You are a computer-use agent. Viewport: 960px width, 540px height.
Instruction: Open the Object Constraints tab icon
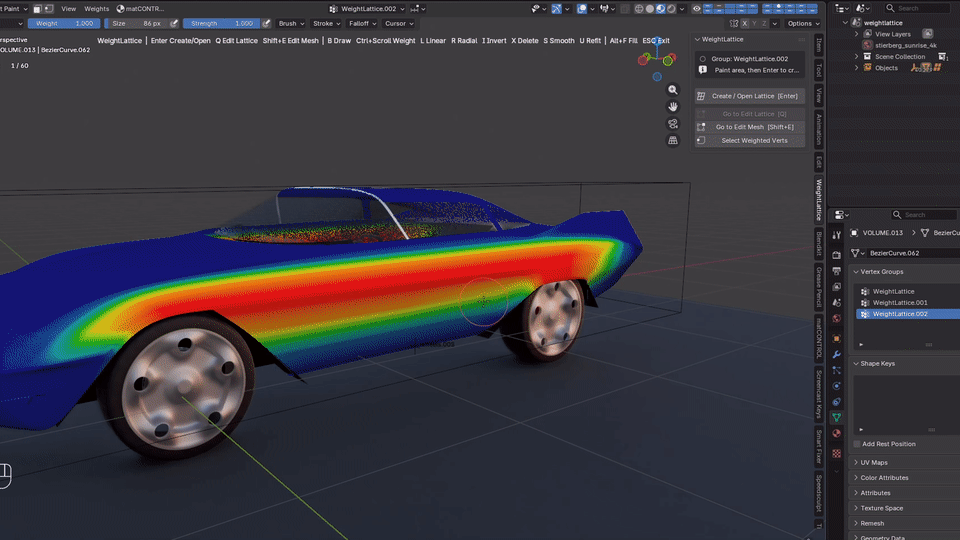pyautogui.click(x=836, y=402)
